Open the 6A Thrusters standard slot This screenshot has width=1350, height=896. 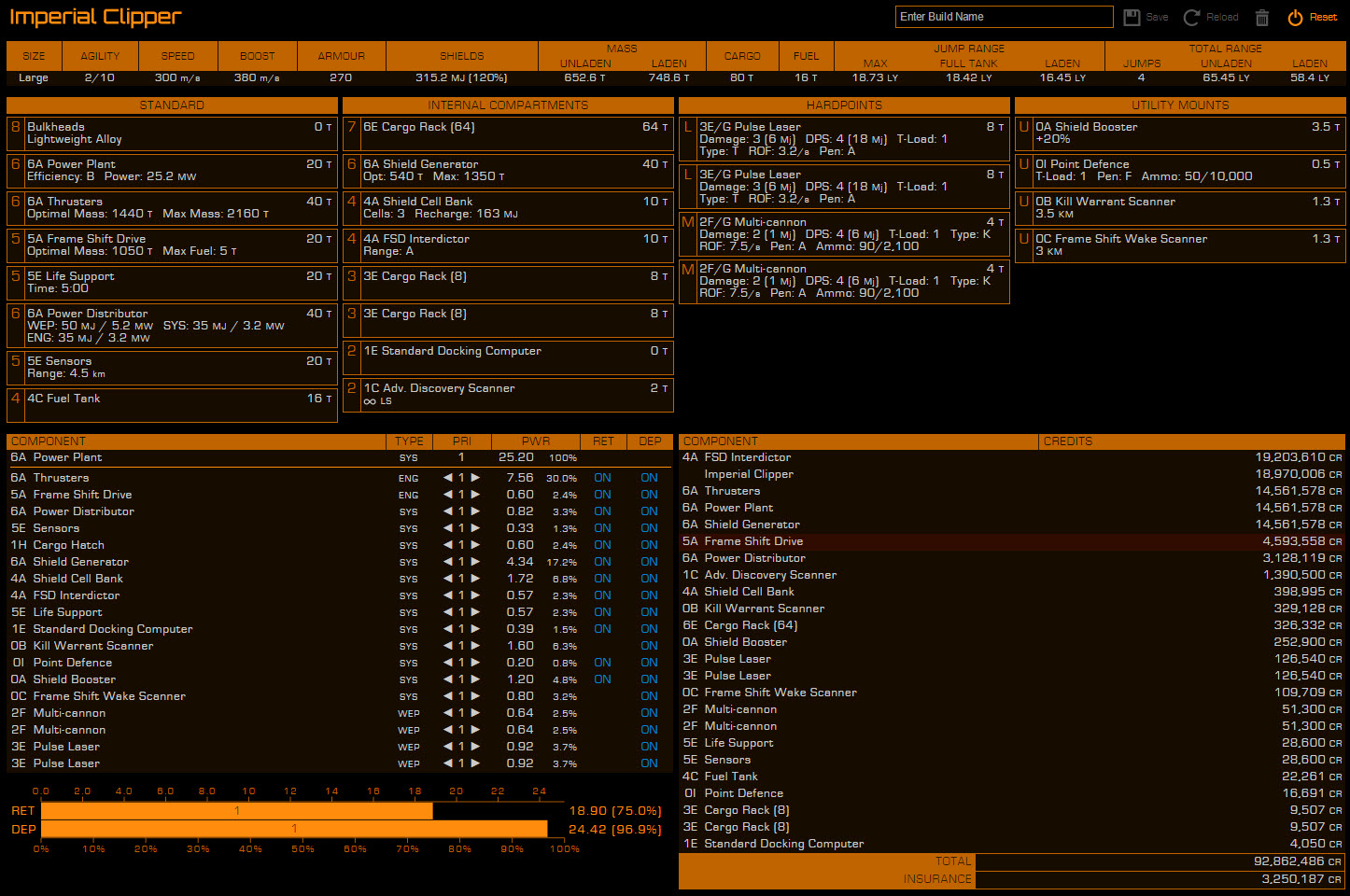point(172,208)
